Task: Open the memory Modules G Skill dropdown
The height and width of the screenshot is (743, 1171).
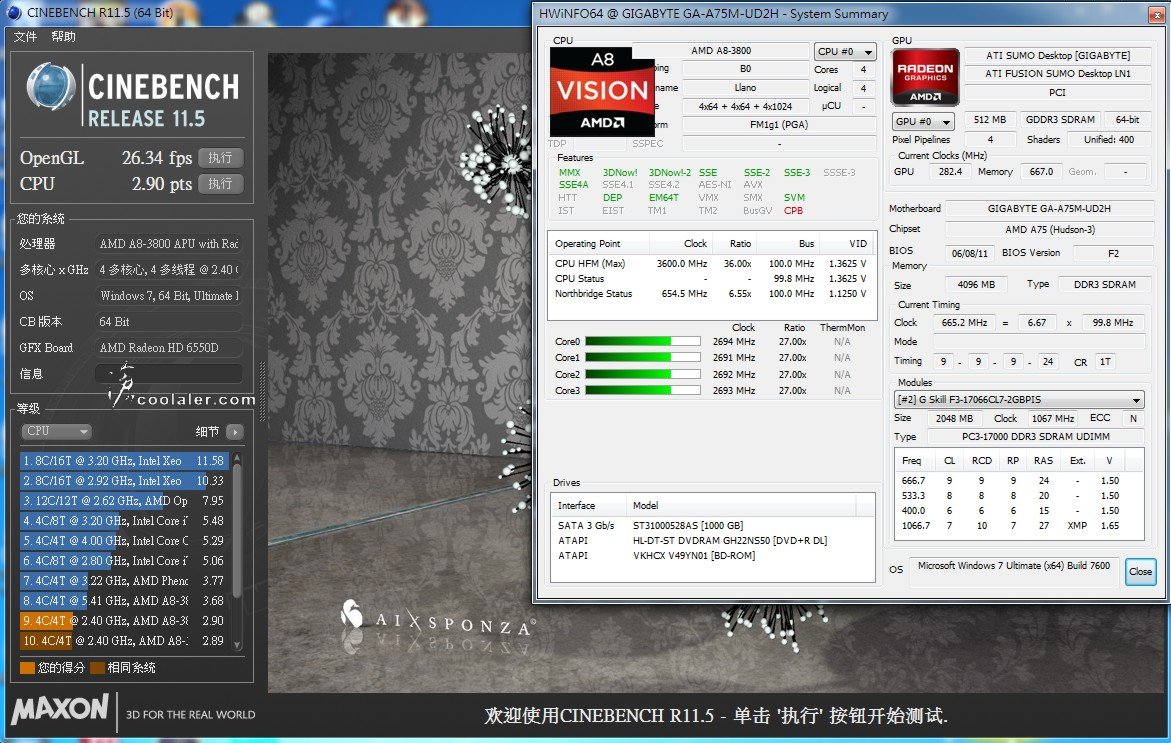Action: pos(1019,400)
